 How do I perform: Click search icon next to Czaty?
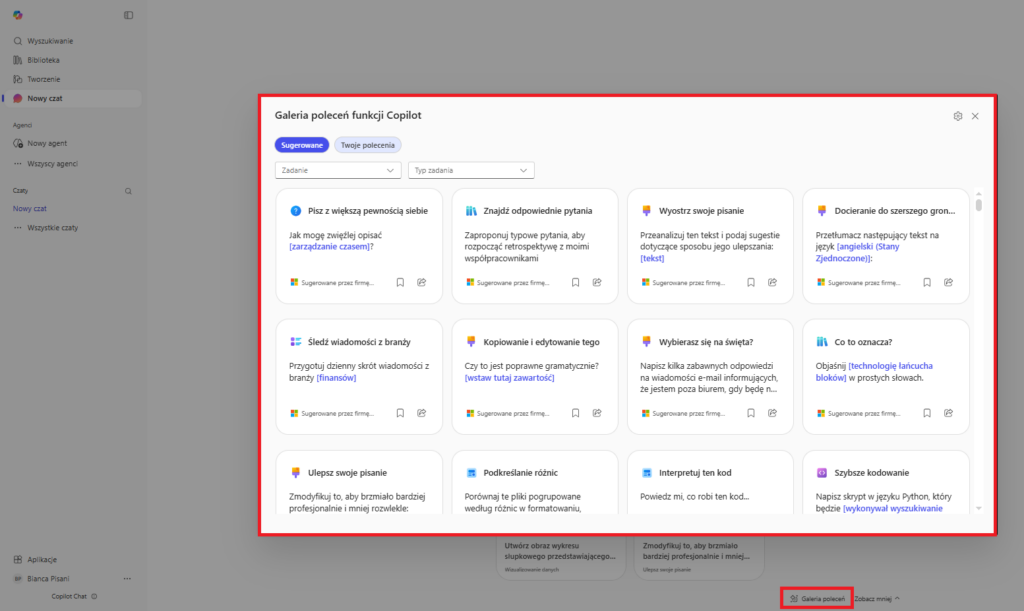coord(128,190)
